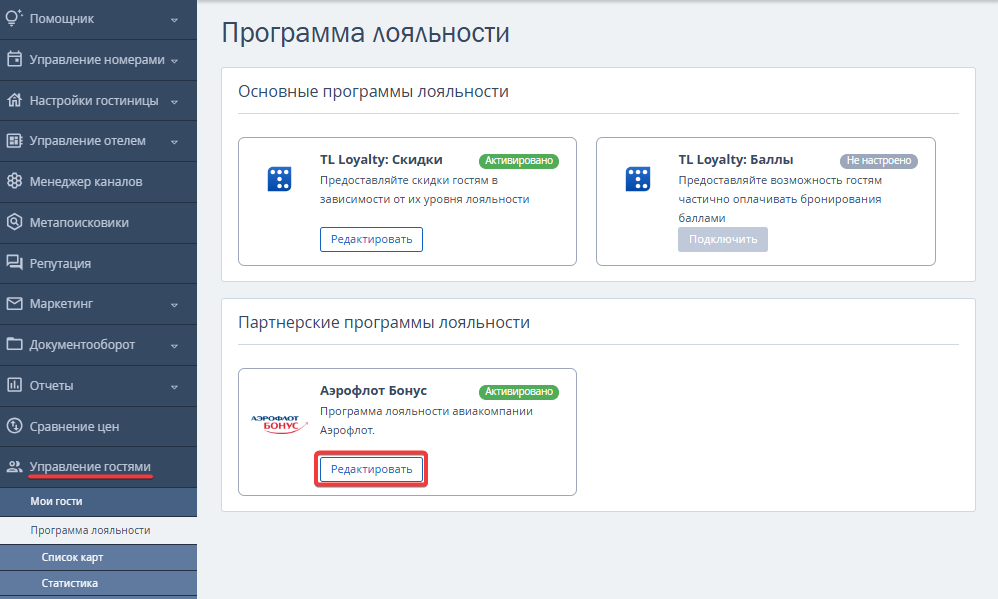Open Менеджер каналов in sidebar
Screen dimensions: 998x599
(x=98, y=181)
